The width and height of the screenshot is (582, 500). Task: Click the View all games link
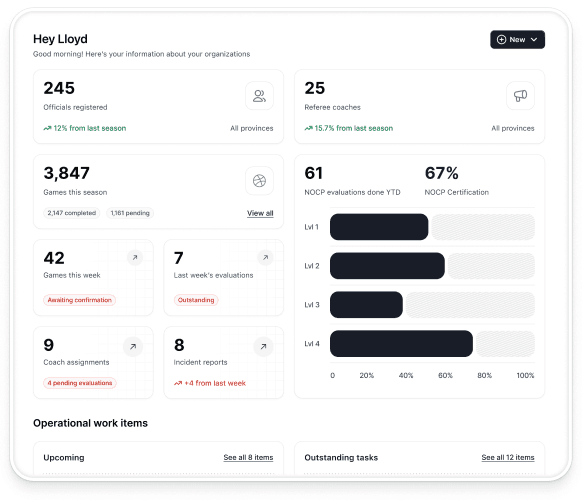point(260,213)
